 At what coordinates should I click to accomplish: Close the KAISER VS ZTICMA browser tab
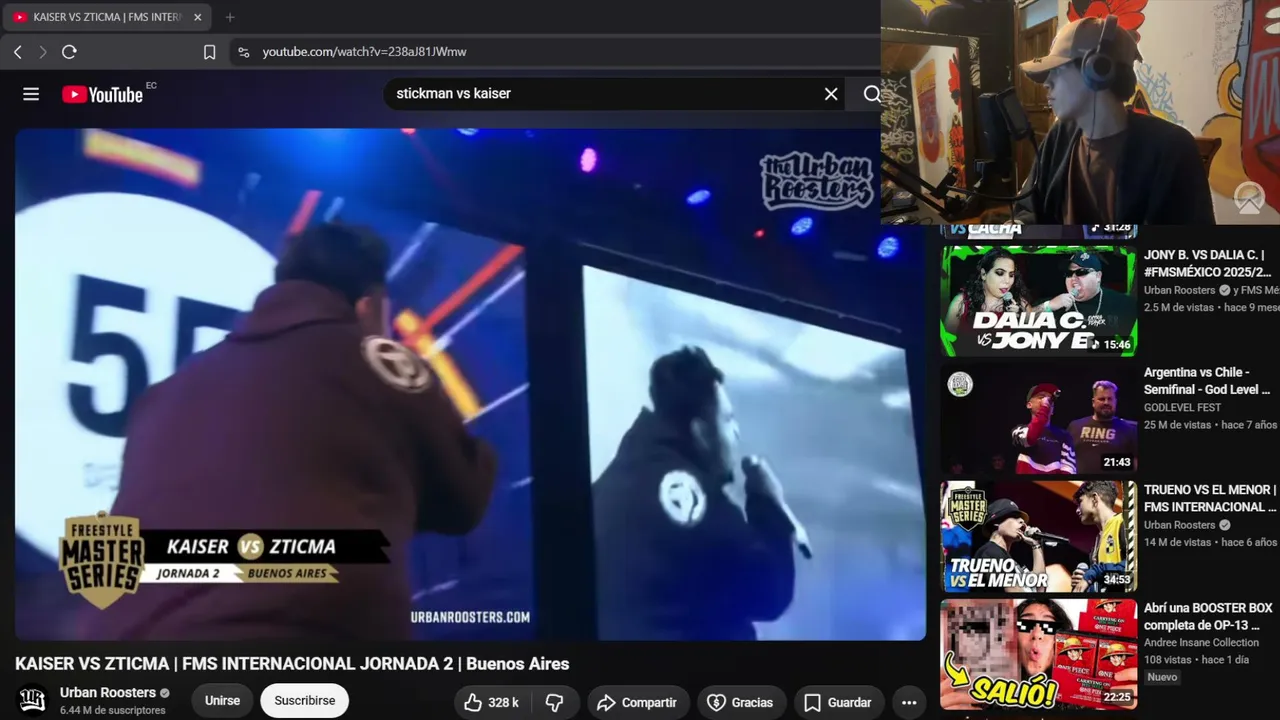pyautogui.click(x=198, y=17)
